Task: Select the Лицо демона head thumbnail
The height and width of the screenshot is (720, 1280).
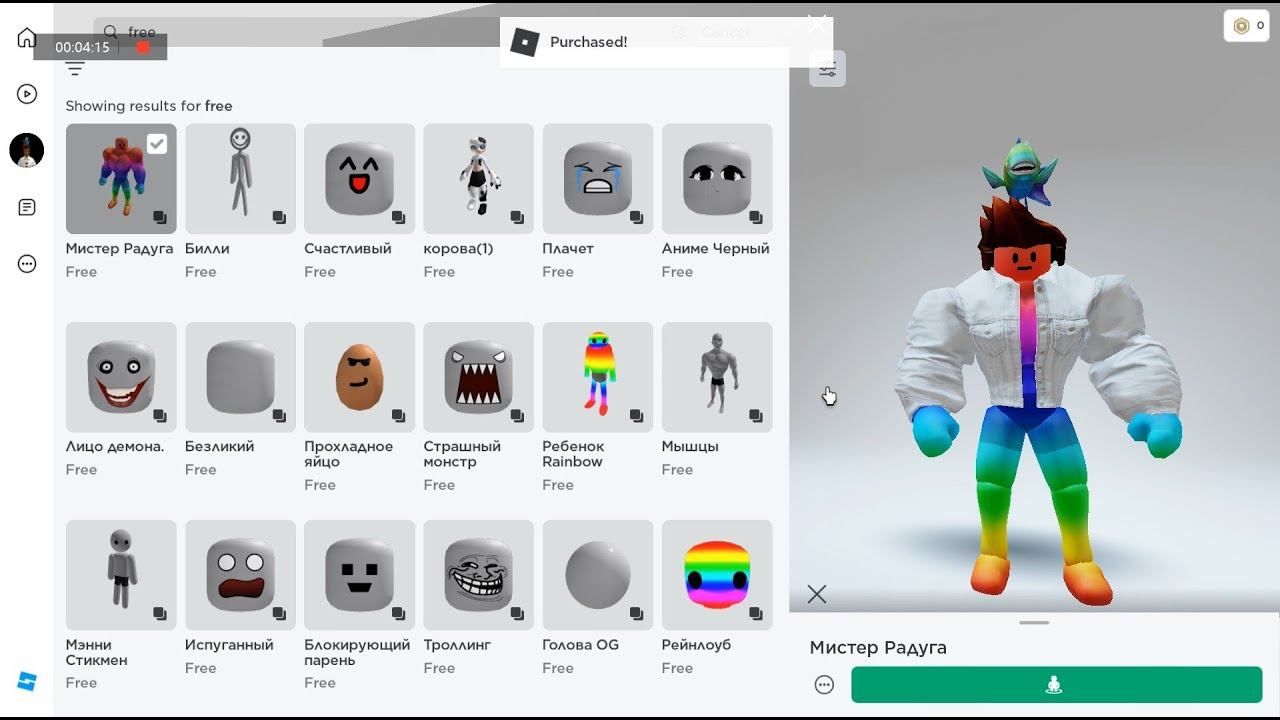Action: point(121,377)
